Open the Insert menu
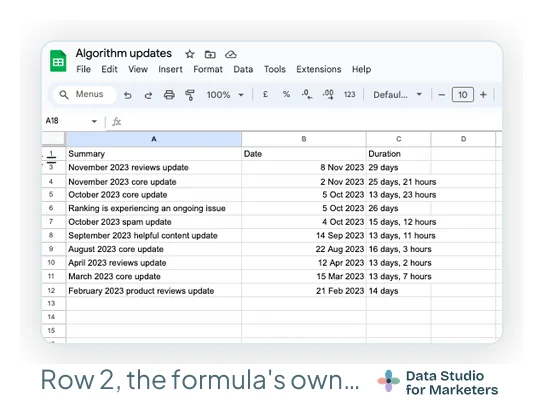Viewport: 543px width, 418px height. [170, 69]
